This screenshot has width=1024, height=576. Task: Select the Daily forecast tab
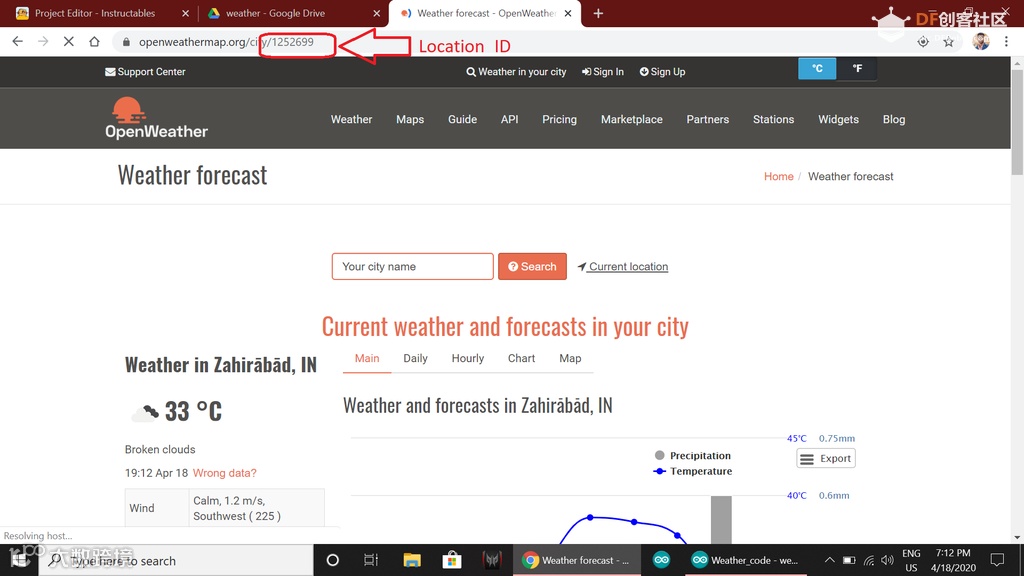pyautogui.click(x=415, y=359)
